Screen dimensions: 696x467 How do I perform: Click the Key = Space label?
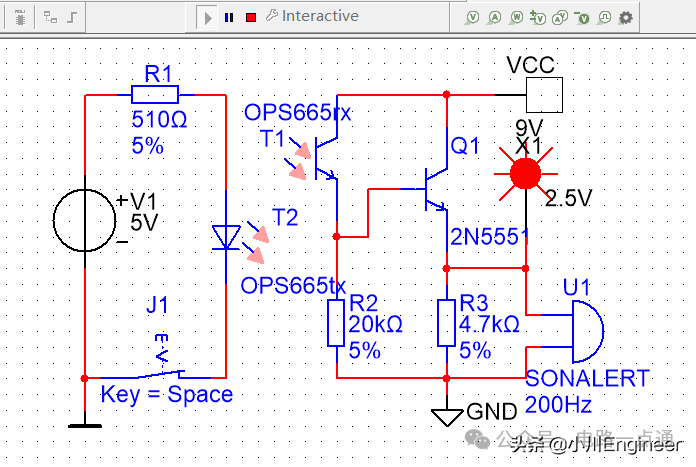click(x=167, y=394)
